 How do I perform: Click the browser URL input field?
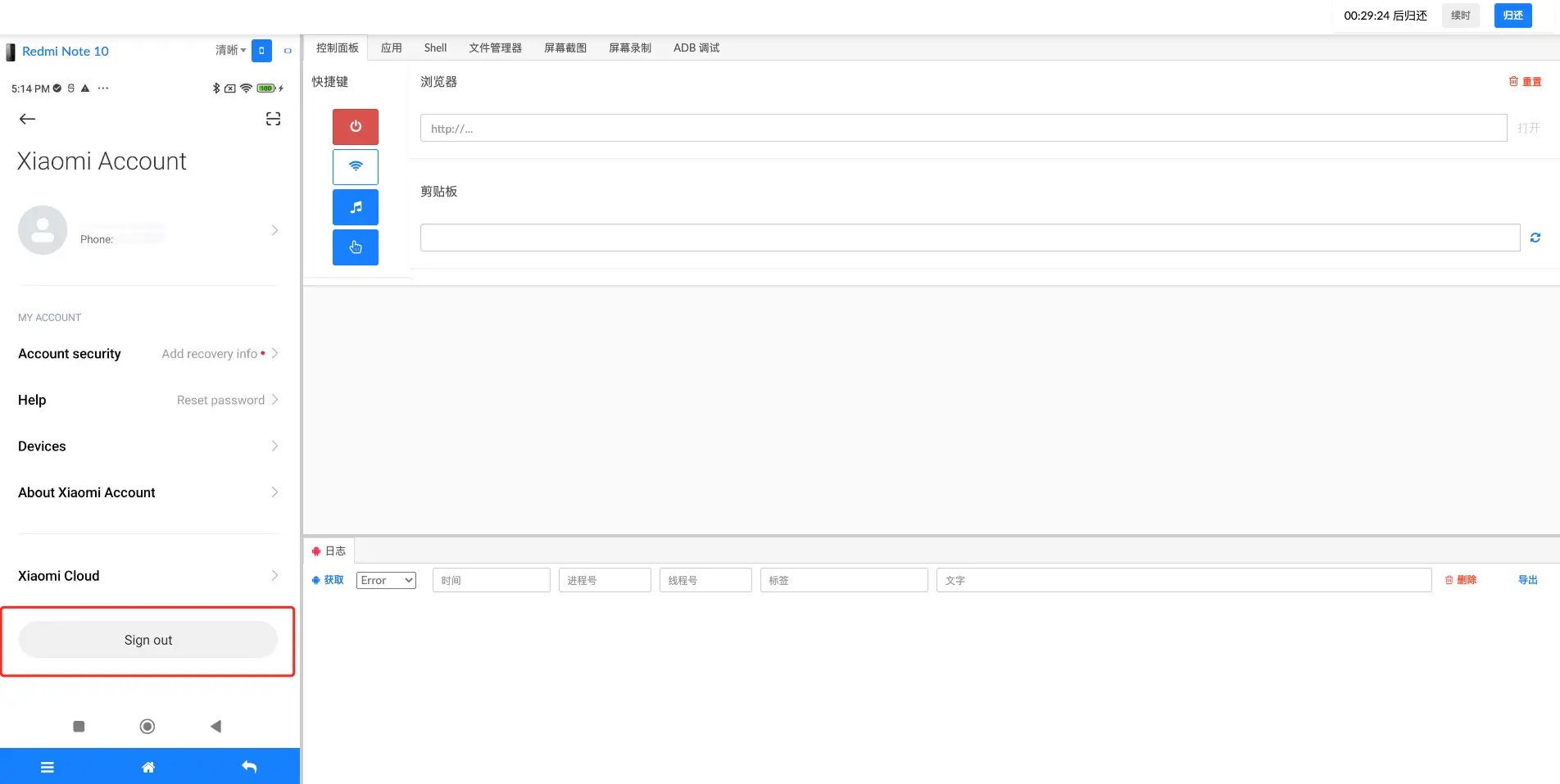coord(963,129)
